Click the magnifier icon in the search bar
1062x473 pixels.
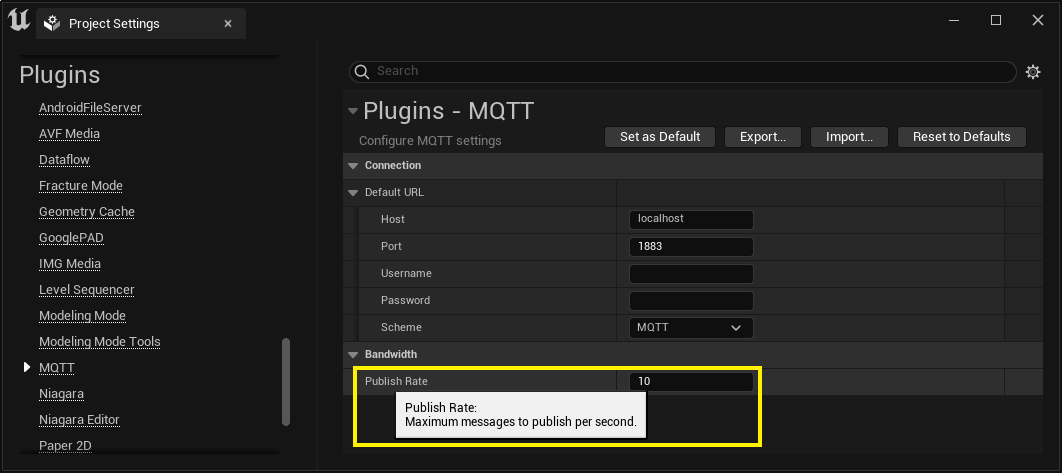pyautogui.click(x=362, y=71)
